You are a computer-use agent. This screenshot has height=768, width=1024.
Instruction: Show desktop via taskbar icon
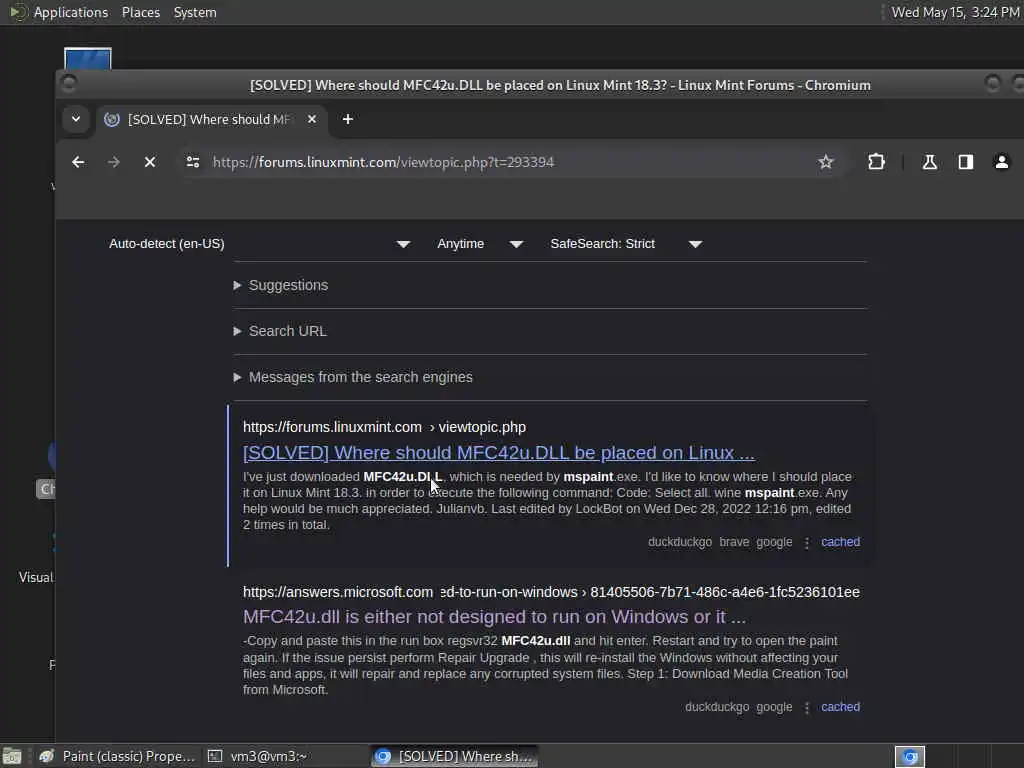[12, 756]
